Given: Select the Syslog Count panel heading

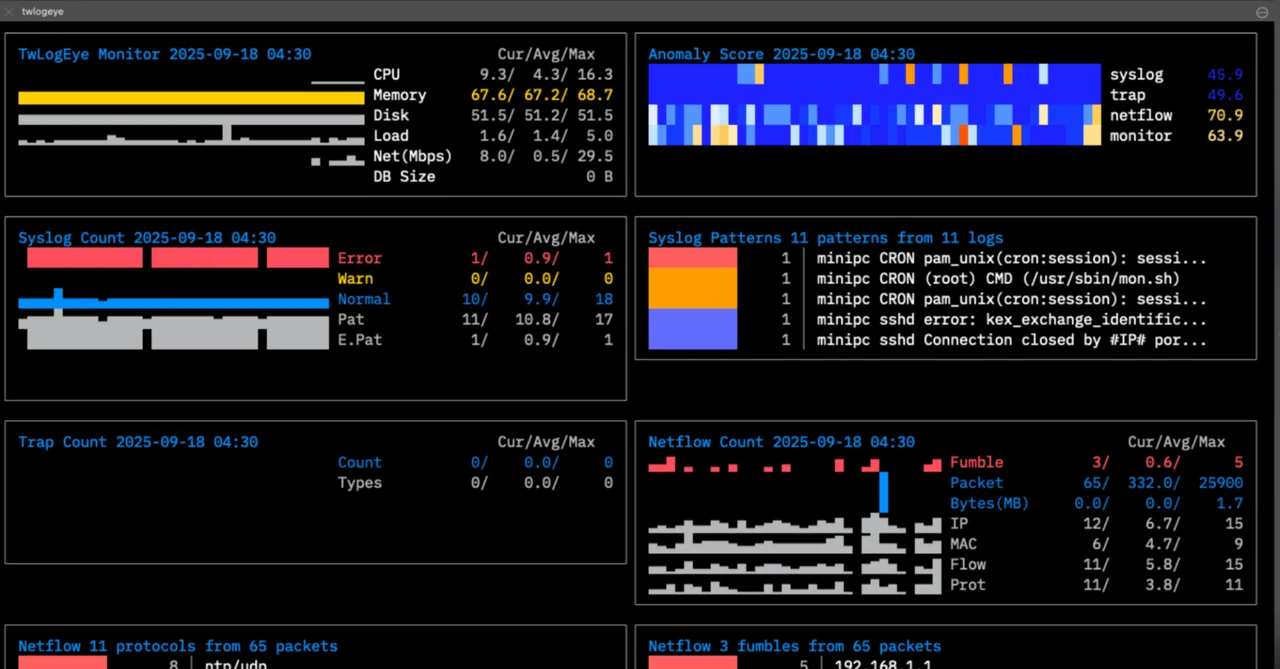Looking at the screenshot, I should [x=147, y=238].
